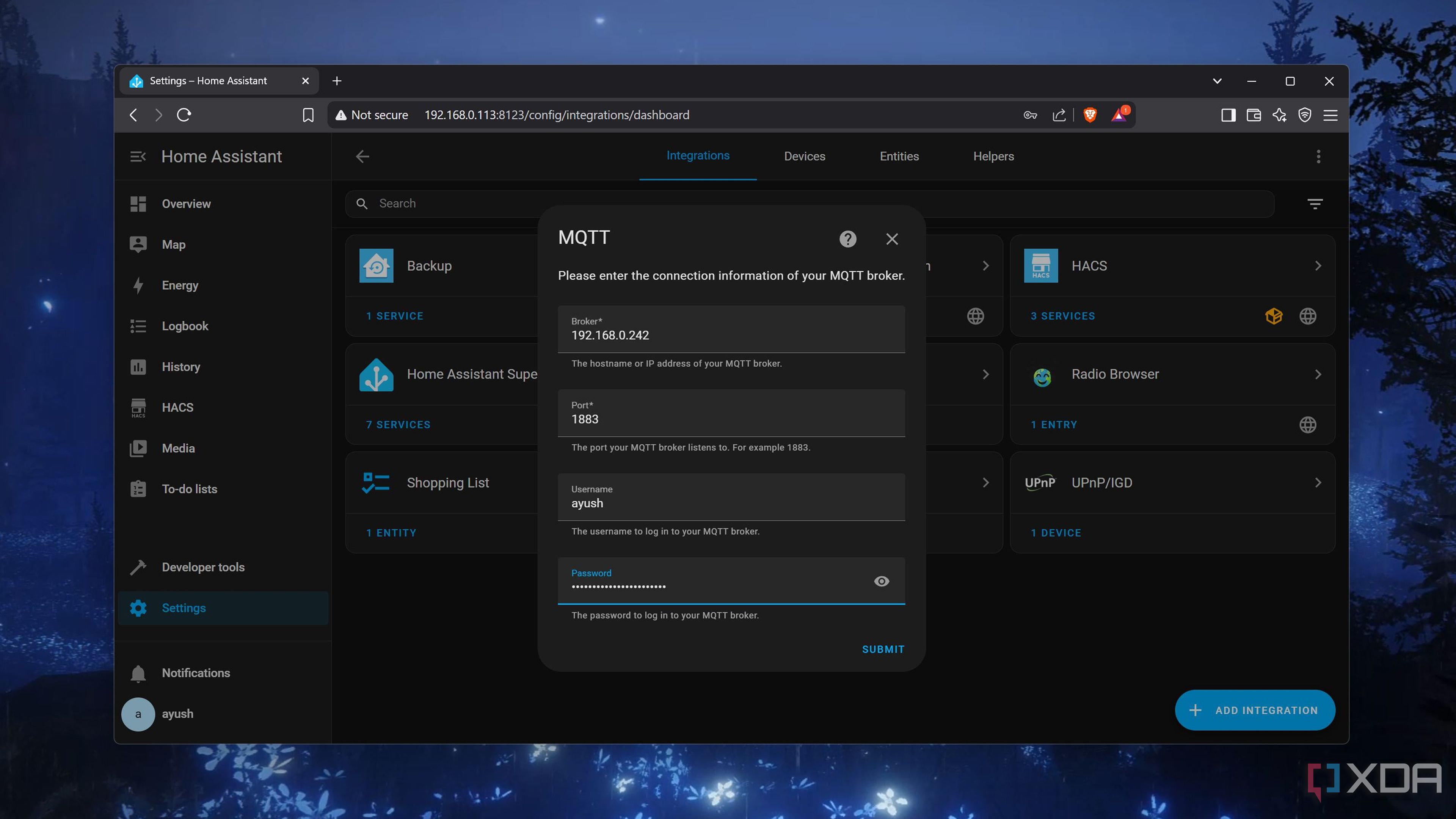Open the Logbook panel

click(223, 326)
